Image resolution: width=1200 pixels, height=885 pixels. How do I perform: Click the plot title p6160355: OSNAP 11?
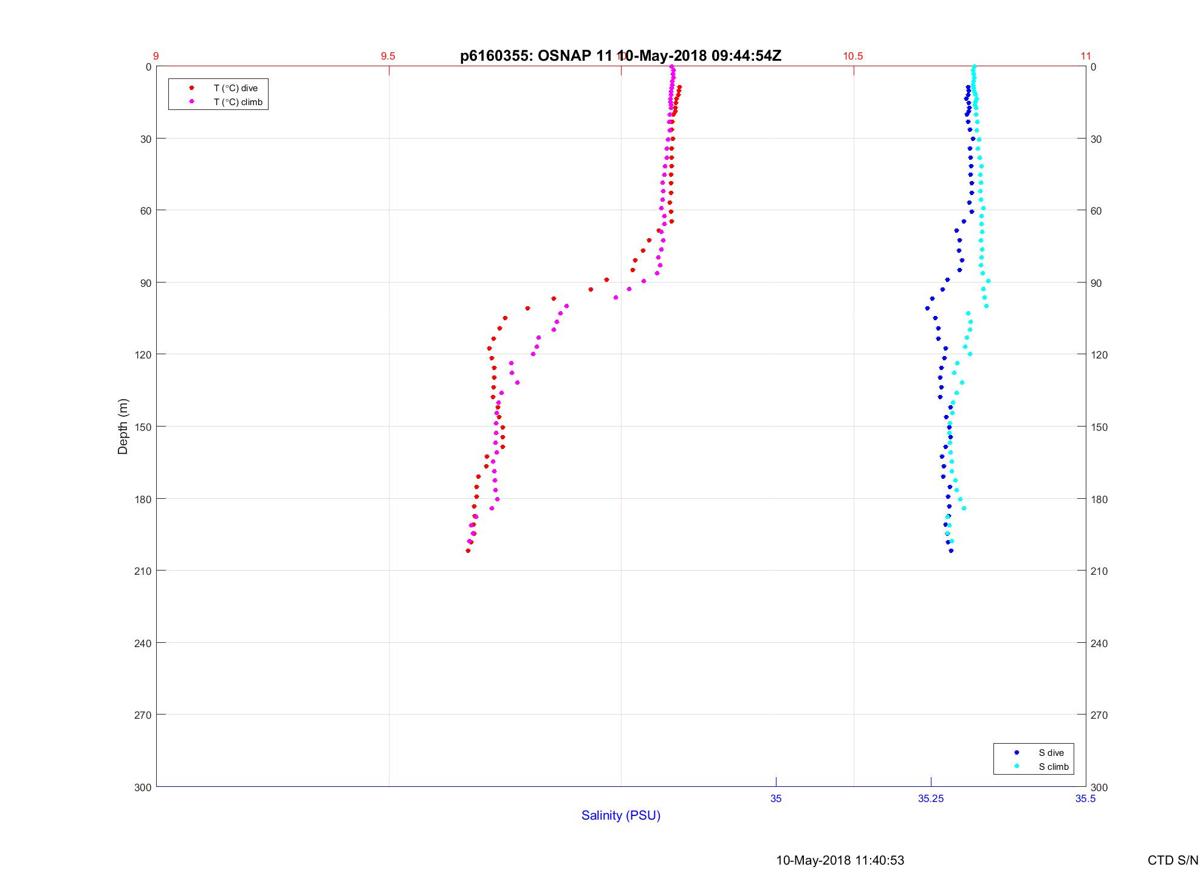(x=538, y=56)
